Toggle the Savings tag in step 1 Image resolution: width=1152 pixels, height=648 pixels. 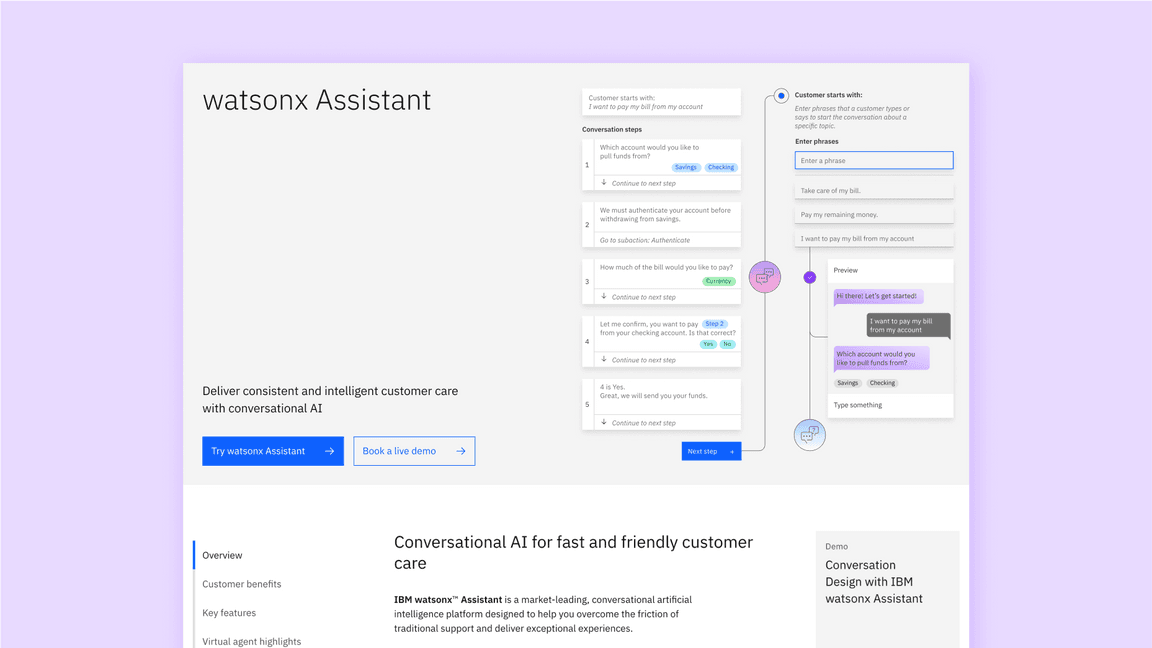pos(685,168)
